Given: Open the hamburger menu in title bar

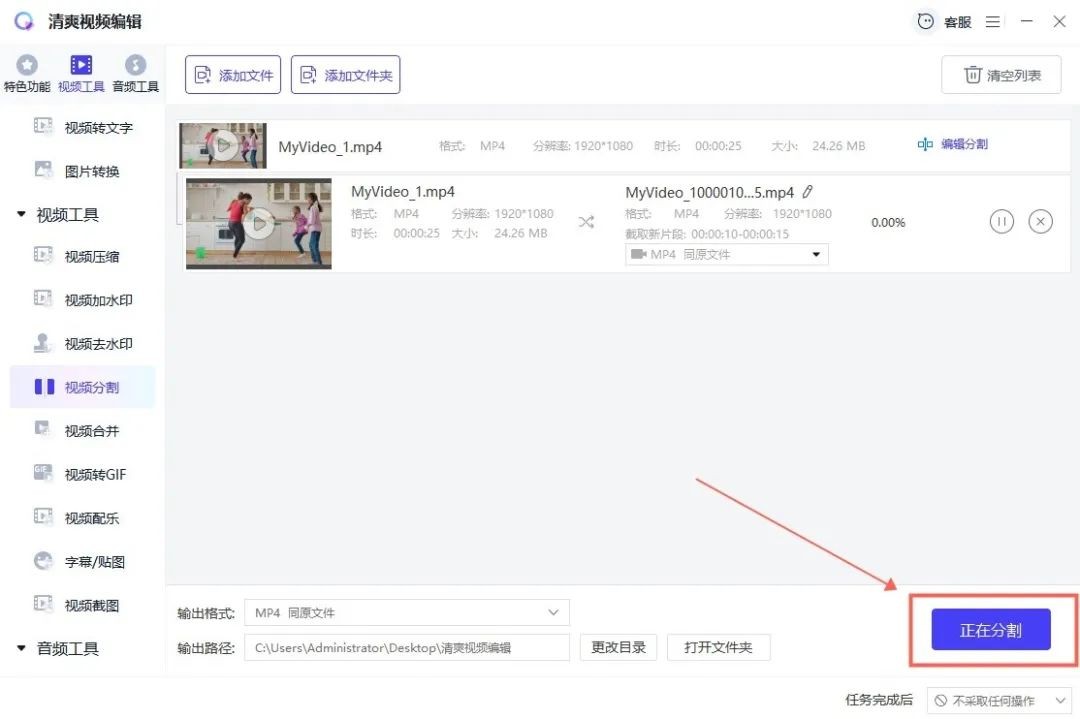Looking at the screenshot, I should 993,21.
